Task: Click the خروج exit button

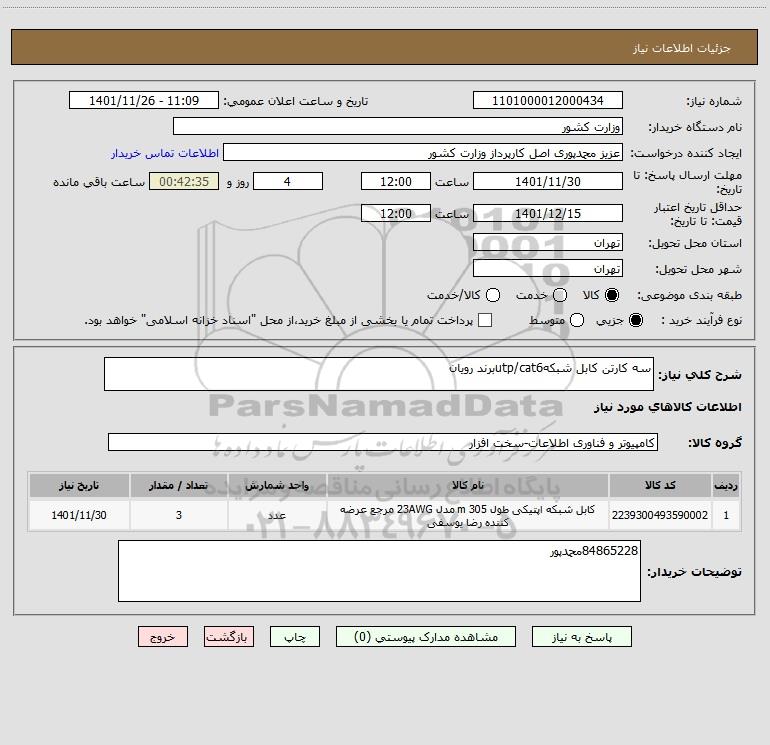Action: (163, 637)
